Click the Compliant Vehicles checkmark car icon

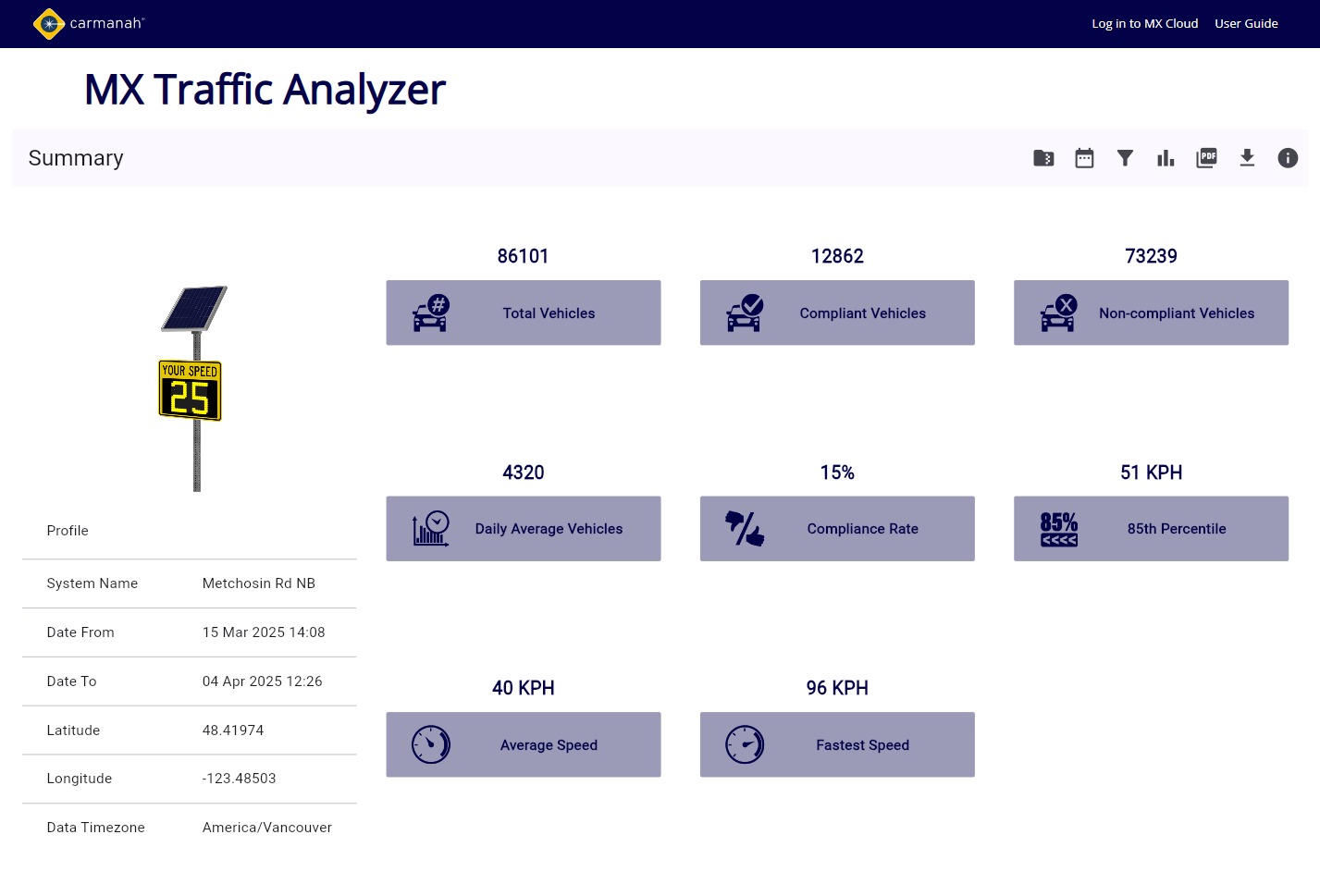click(745, 313)
